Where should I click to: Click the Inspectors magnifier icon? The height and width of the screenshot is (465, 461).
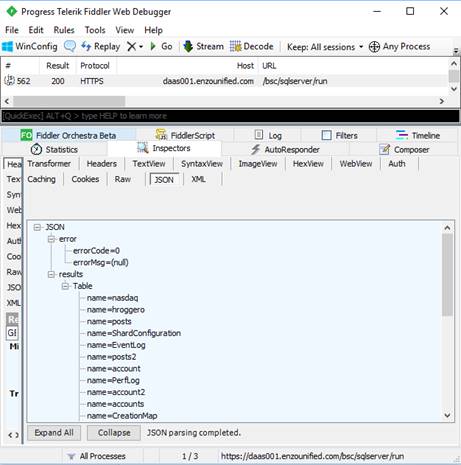143,148
